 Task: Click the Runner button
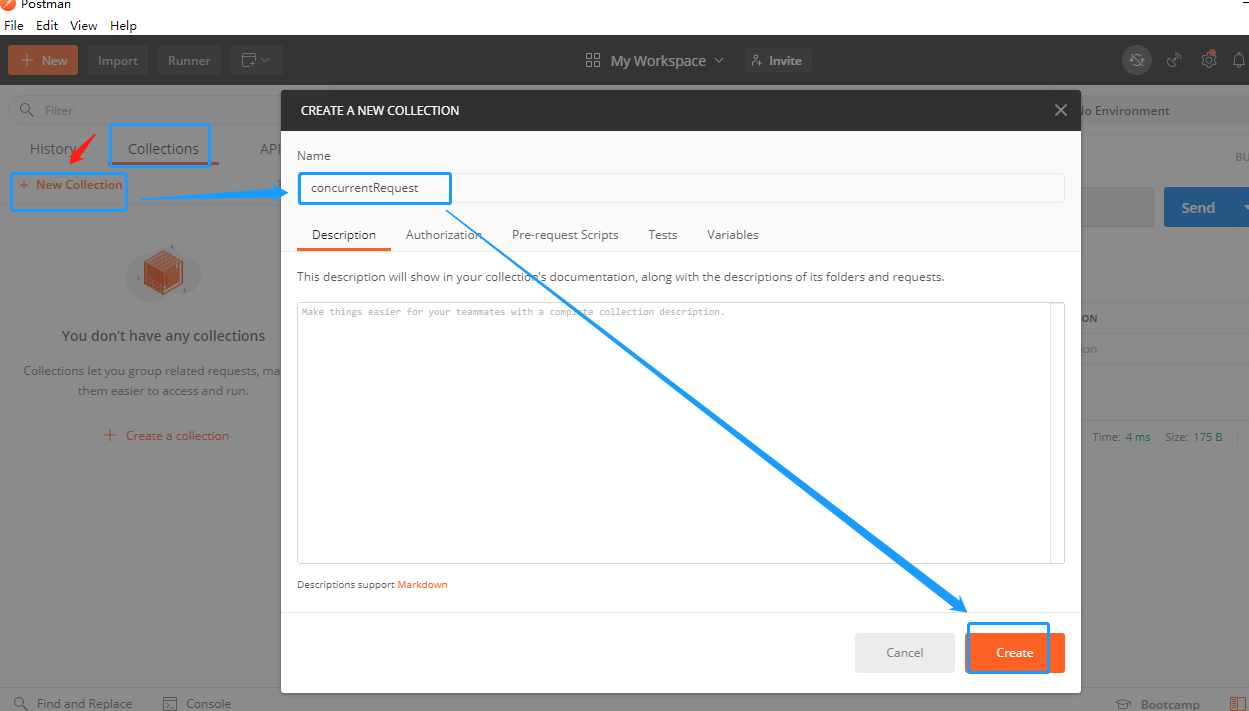click(189, 61)
